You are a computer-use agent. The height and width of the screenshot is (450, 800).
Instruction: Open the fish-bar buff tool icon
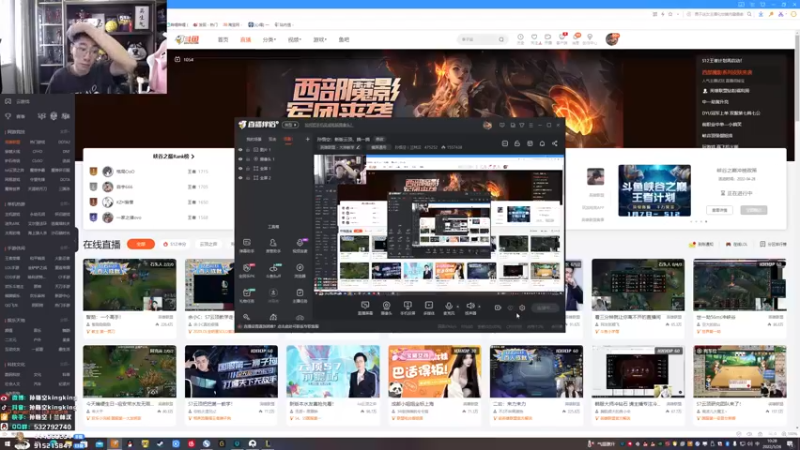tap(273, 270)
